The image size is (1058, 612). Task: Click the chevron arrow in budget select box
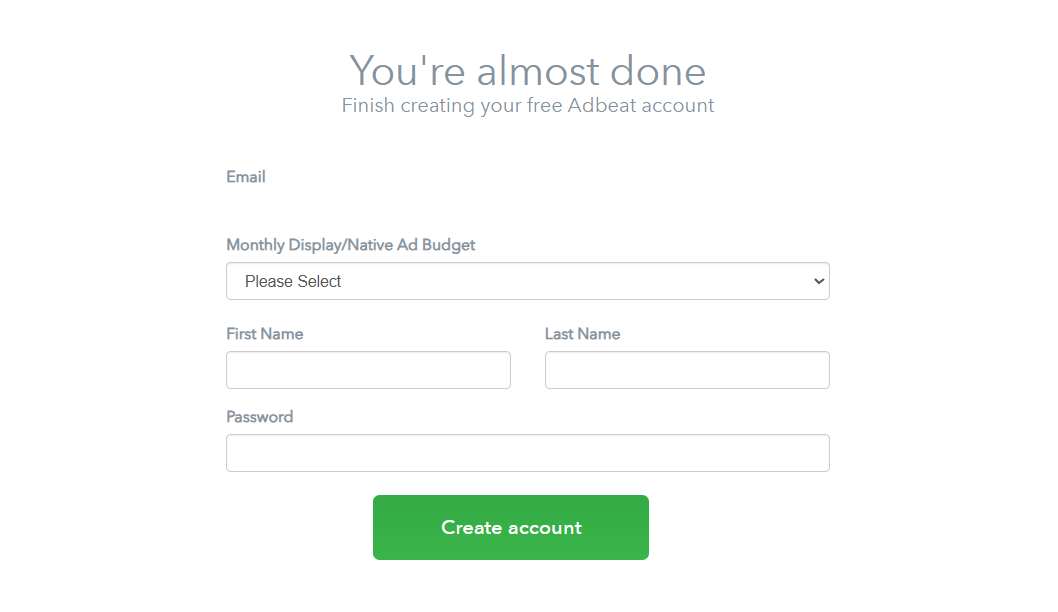coord(819,281)
